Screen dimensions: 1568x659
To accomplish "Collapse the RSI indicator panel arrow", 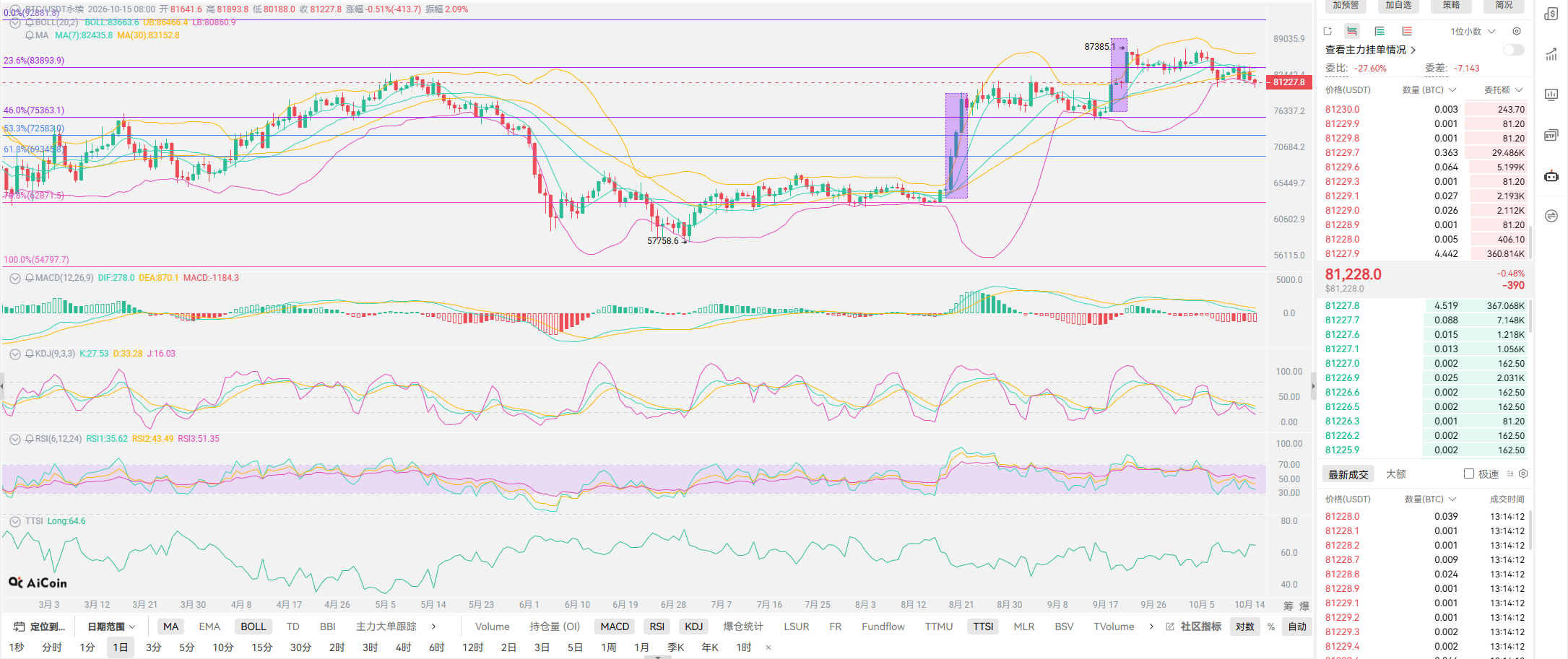I will 14,439.
